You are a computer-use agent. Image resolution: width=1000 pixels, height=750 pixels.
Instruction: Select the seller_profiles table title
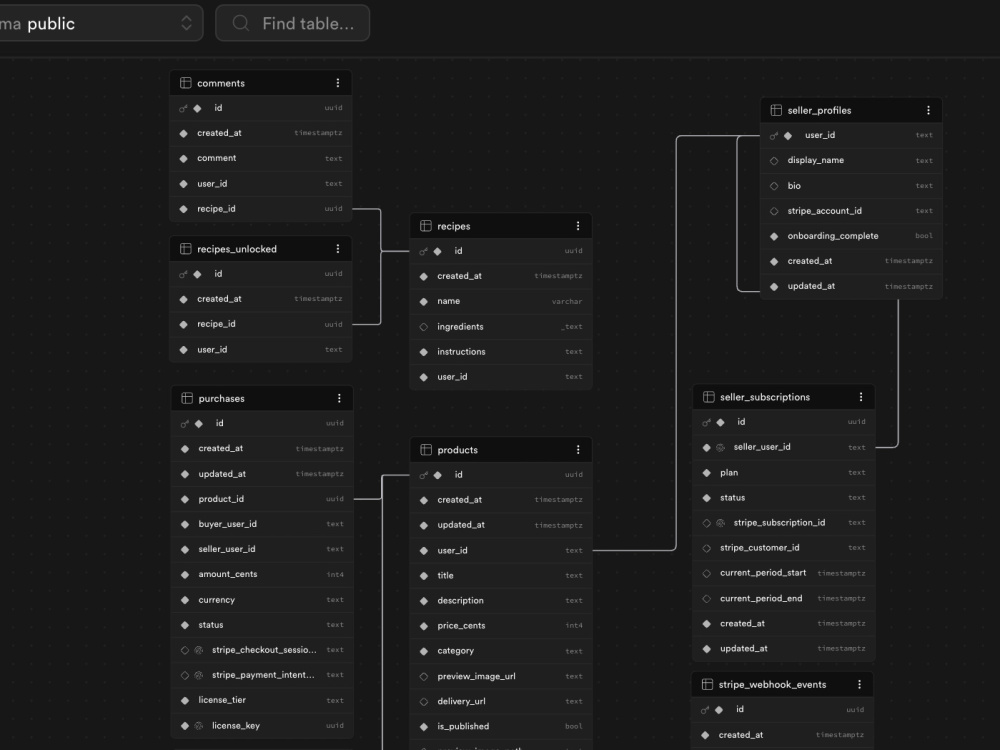(x=819, y=110)
